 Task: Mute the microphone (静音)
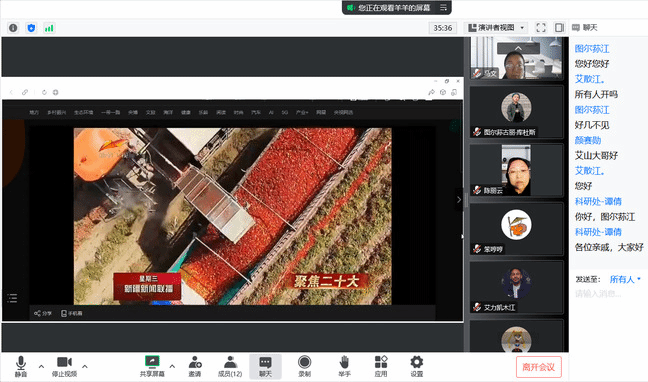pyautogui.click(x=21, y=366)
